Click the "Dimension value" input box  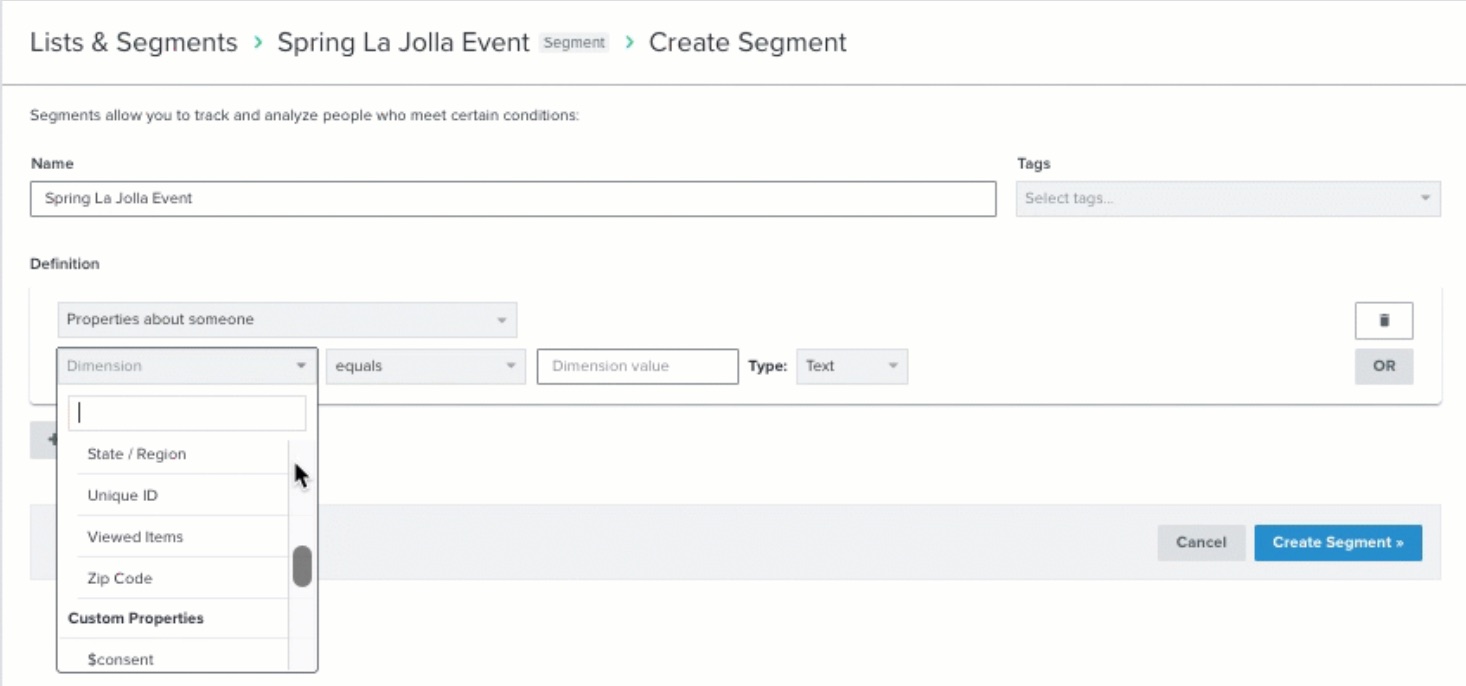[637, 366]
